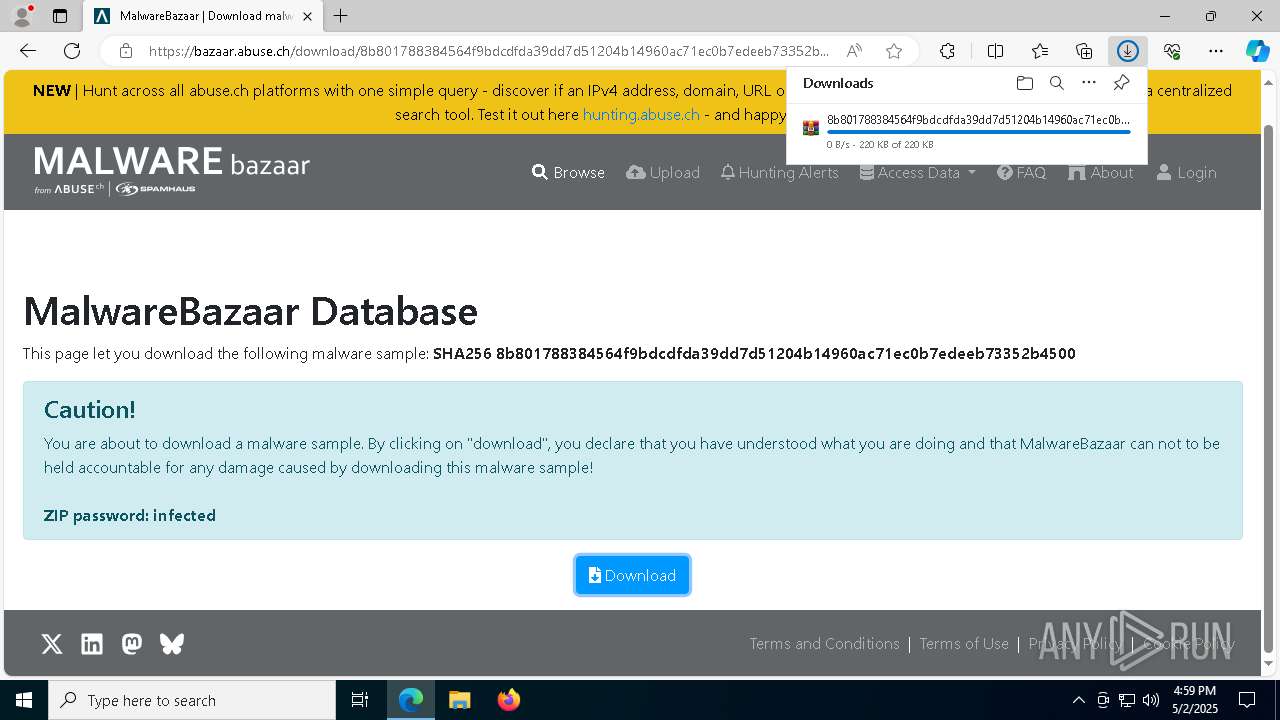This screenshot has height=720, width=1280.
Task: Open Edge Settings and more menu
Action: click(x=1216, y=51)
